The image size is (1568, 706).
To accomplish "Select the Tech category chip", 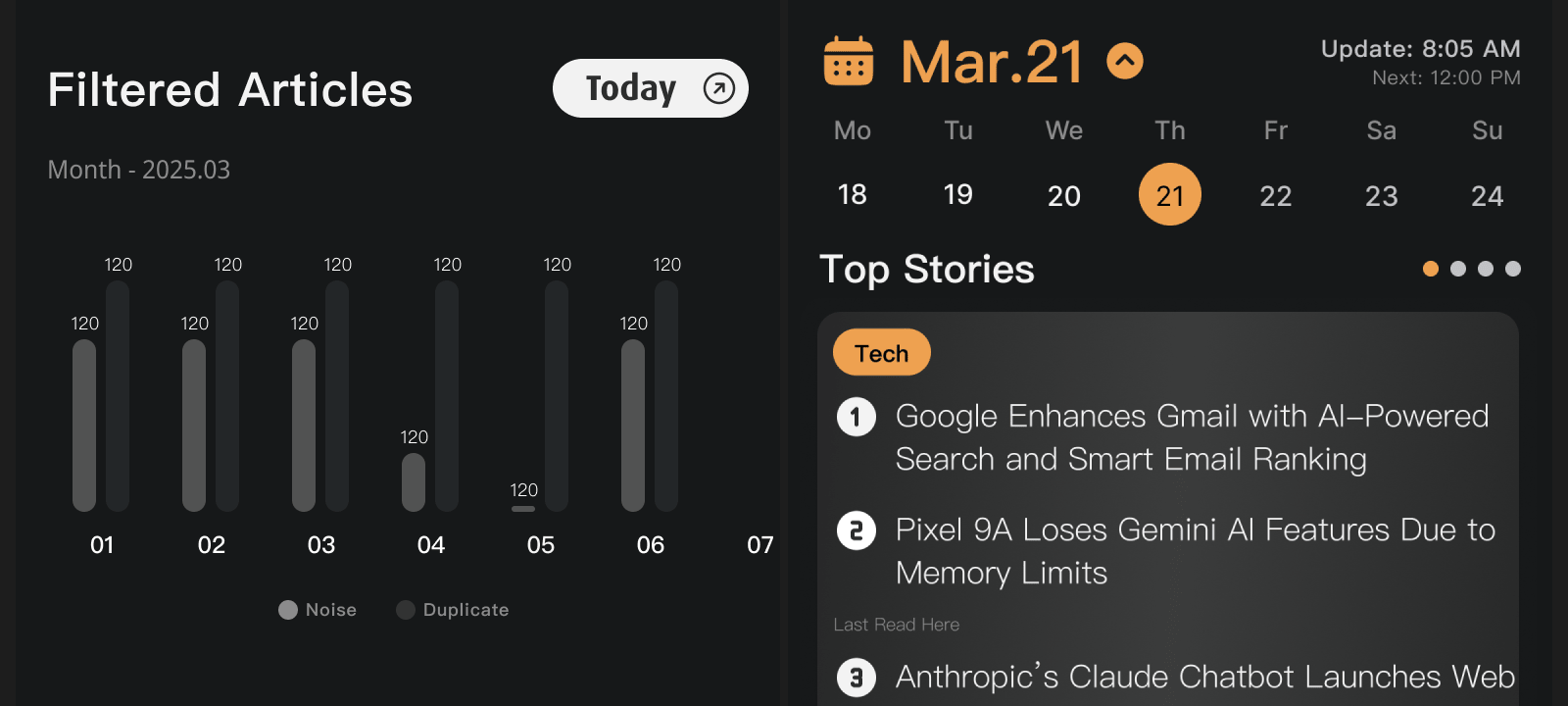I will pos(880,351).
